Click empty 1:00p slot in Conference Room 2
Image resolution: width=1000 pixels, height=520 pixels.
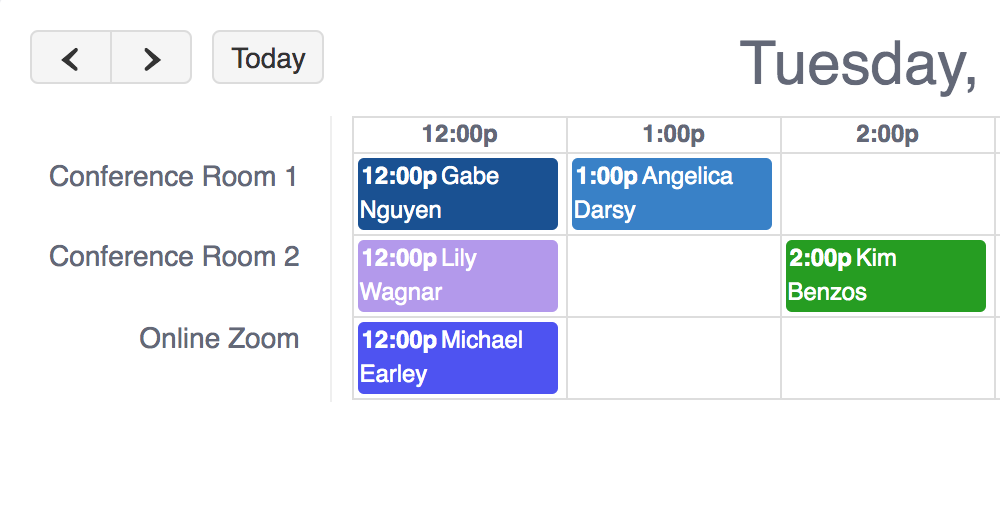(674, 276)
